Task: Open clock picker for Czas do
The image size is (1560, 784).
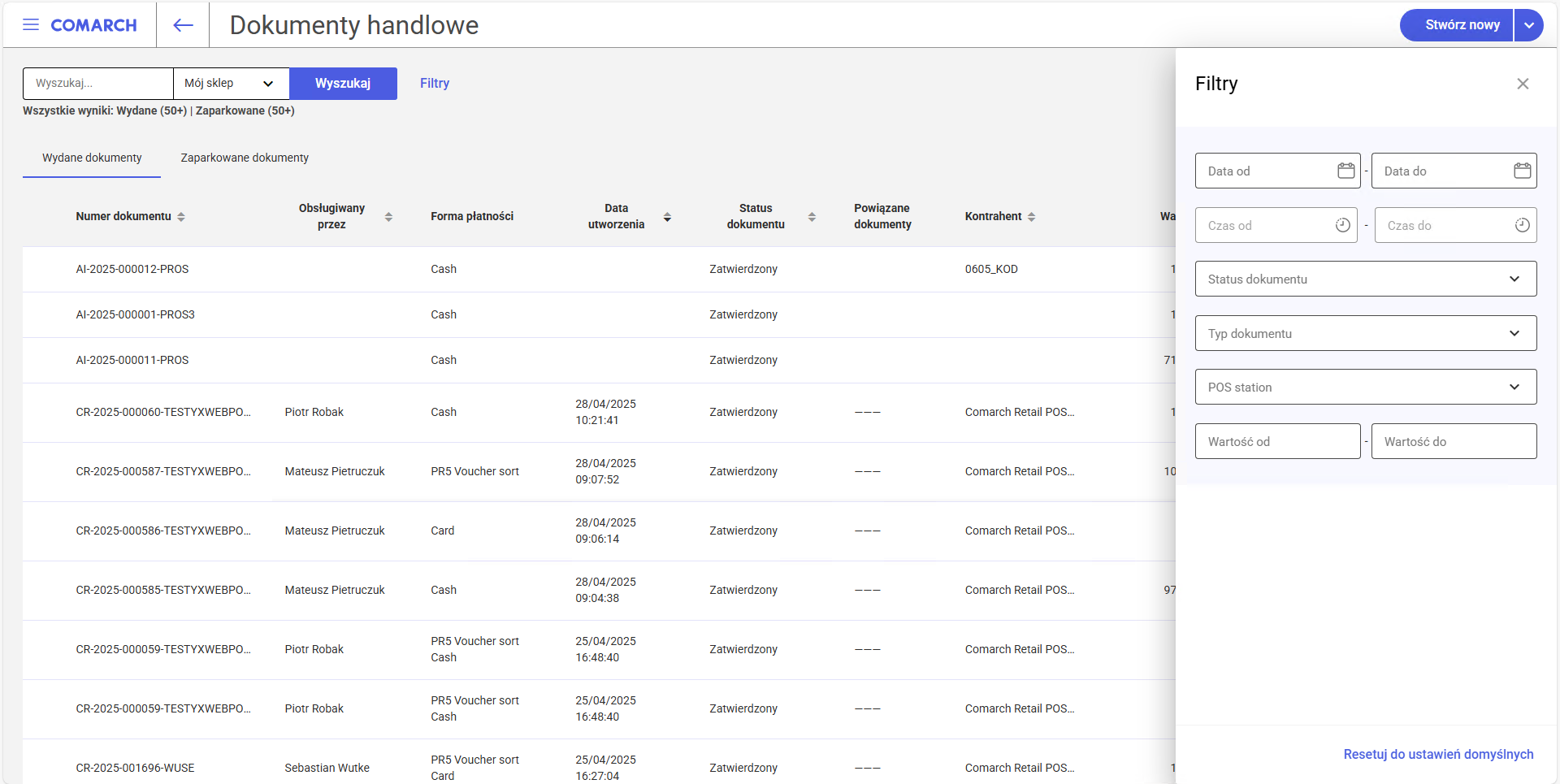Action: (1522, 225)
